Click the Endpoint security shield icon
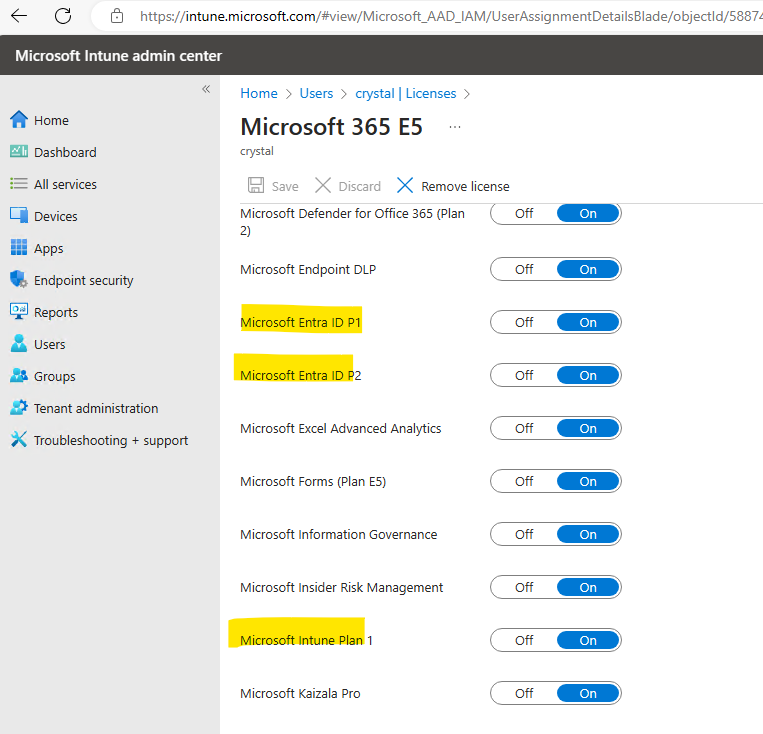Image resolution: width=763 pixels, height=734 pixels. click(x=19, y=279)
